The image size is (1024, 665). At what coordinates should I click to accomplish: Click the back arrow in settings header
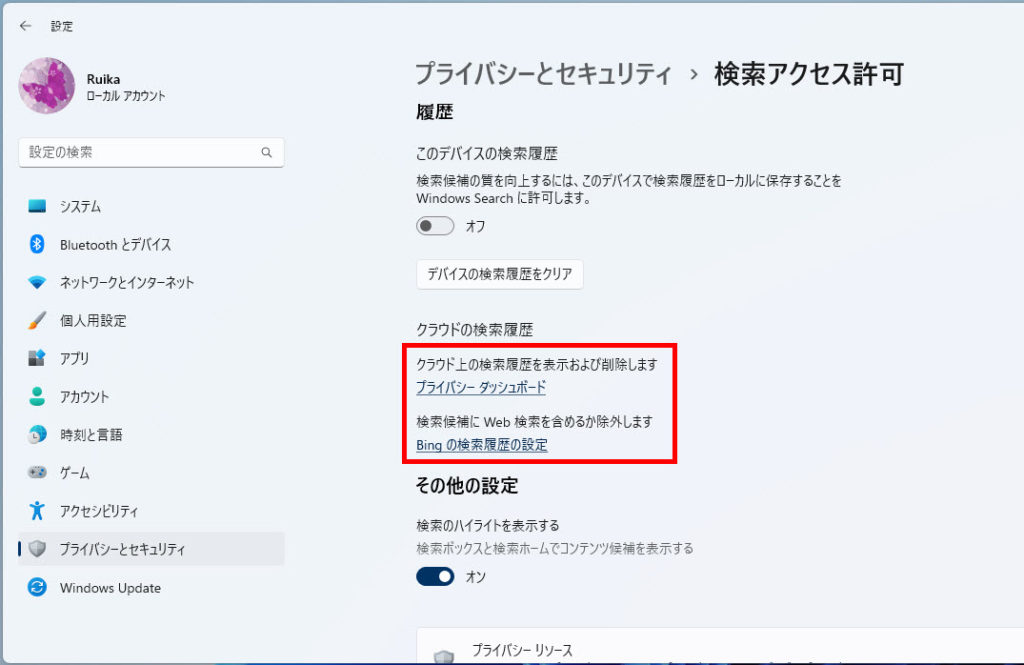pyautogui.click(x=25, y=26)
